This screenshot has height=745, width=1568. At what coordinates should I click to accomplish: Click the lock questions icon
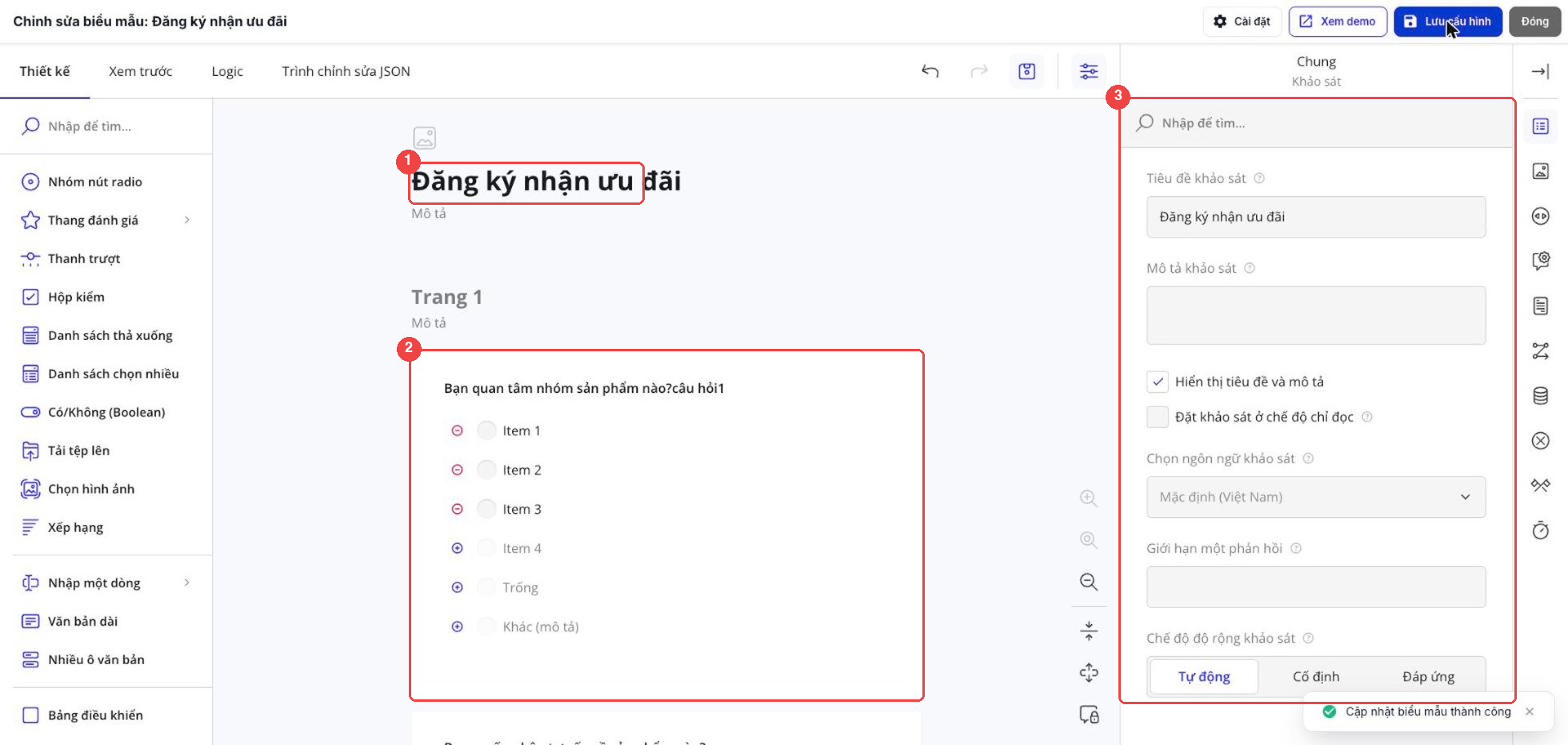click(1089, 715)
